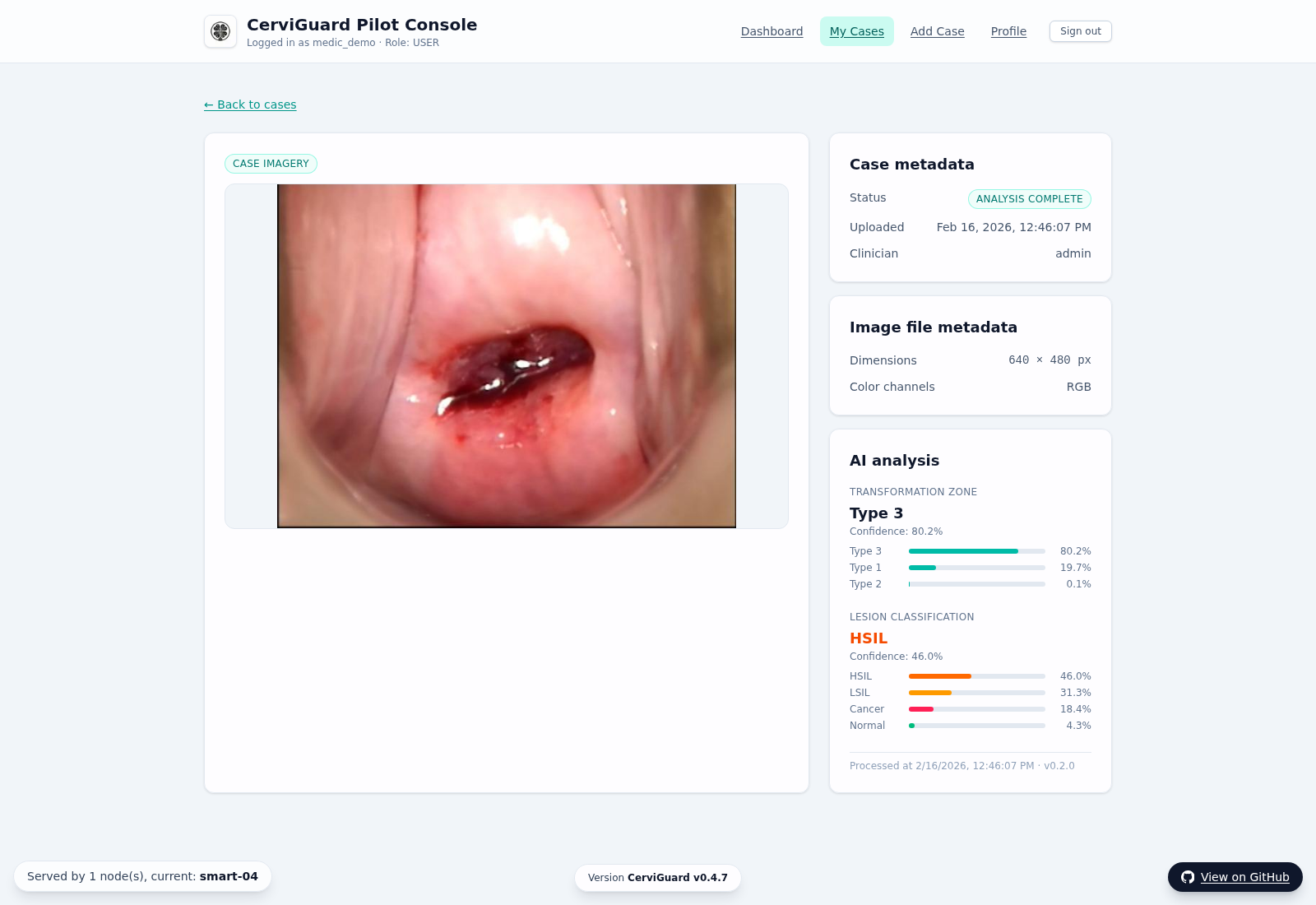Image resolution: width=1316 pixels, height=905 pixels.
Task: Click the Type 3 confidence bar
Action: 976,551
